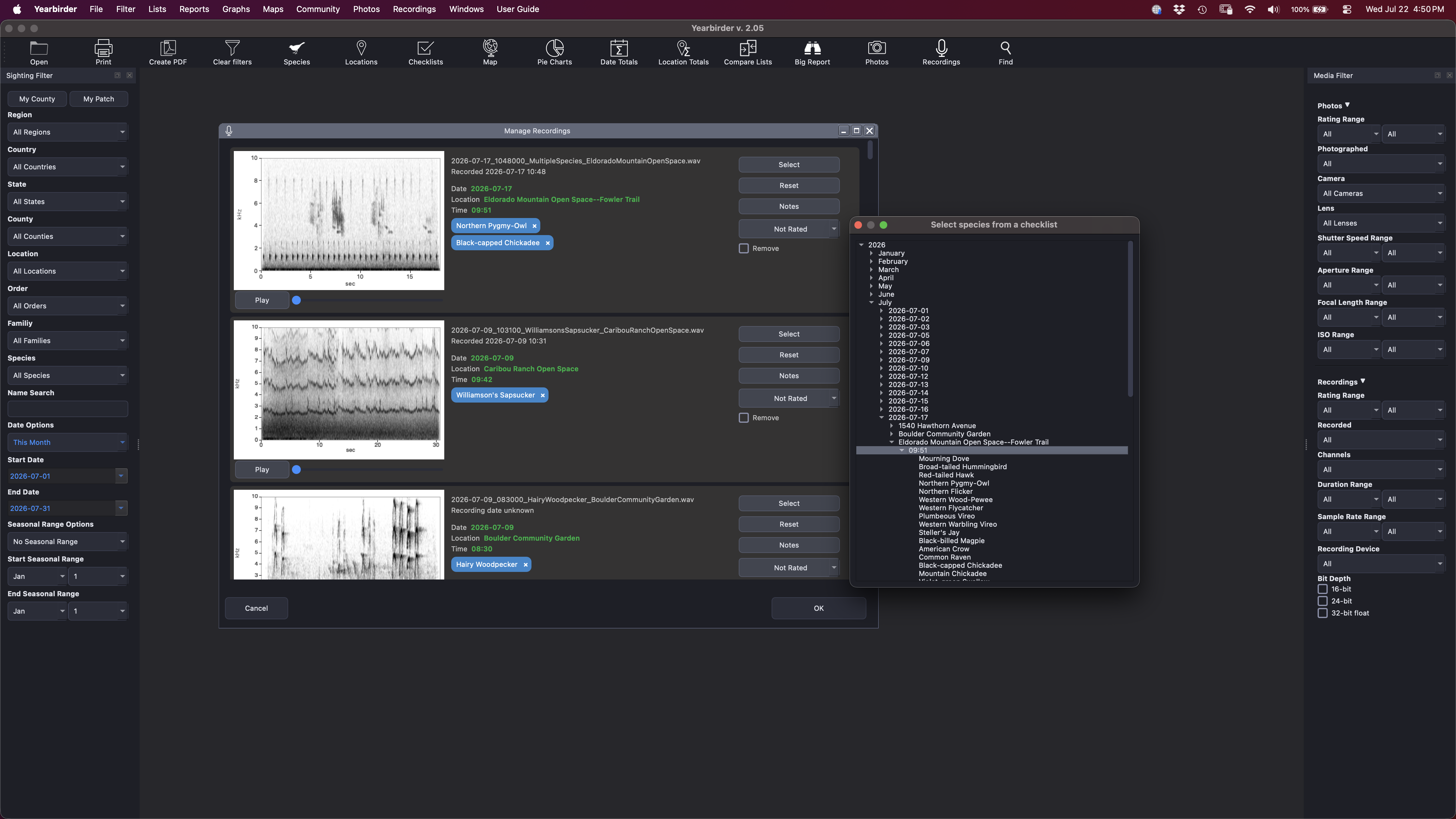
Task: Enable the 24-bit Bit Depth checkbox
Action: click(x=1323, y=601)
